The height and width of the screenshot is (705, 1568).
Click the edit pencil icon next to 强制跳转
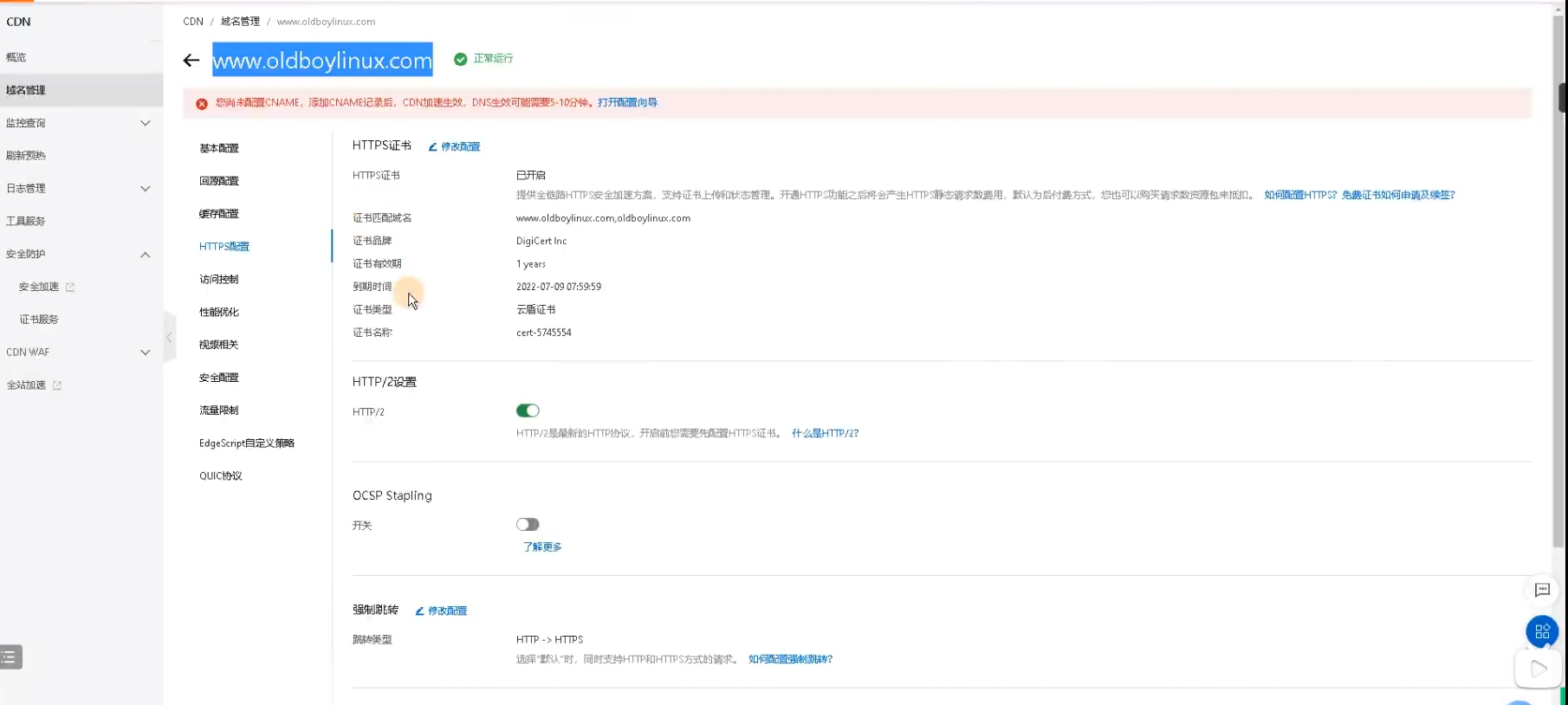point(419,611)
